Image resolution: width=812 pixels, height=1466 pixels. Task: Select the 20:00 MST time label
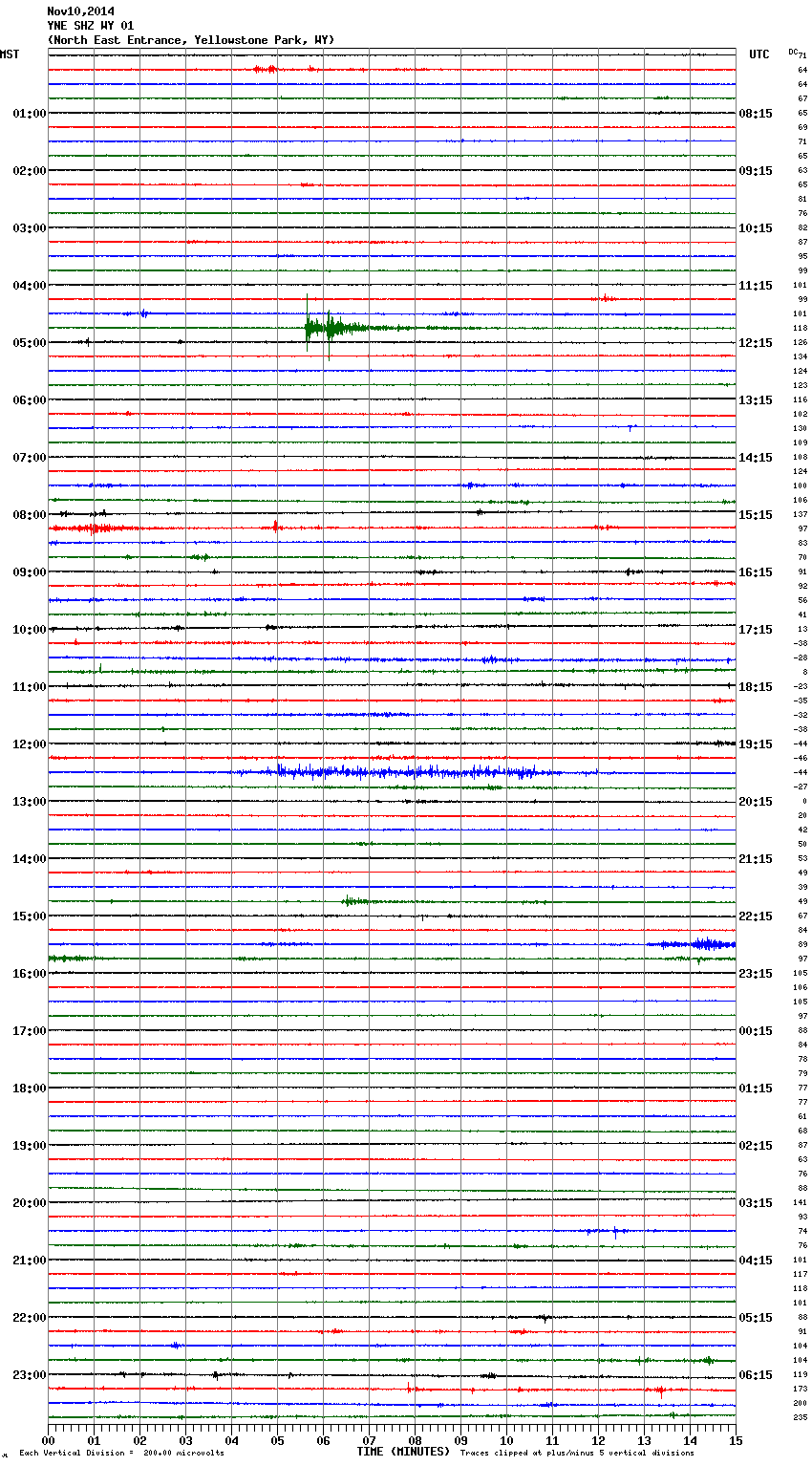pyautogui.click(x=30, y=1203)
